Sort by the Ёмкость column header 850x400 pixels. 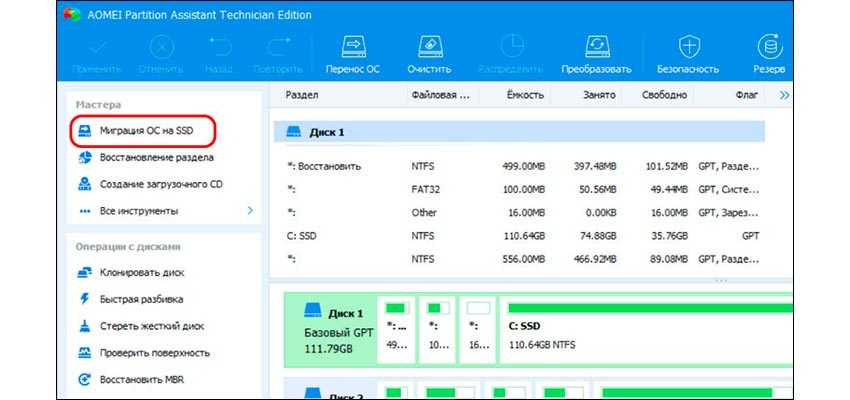[x=526, y=95]
